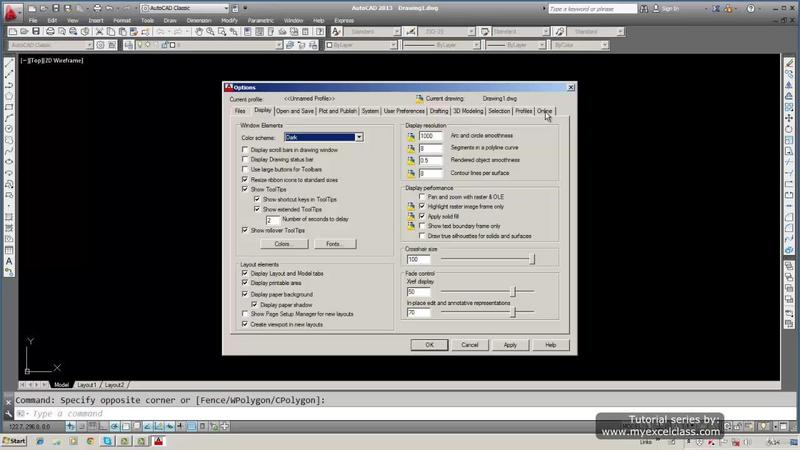
Task: Click the Multileader Style icon
Action: pos(560,32)
